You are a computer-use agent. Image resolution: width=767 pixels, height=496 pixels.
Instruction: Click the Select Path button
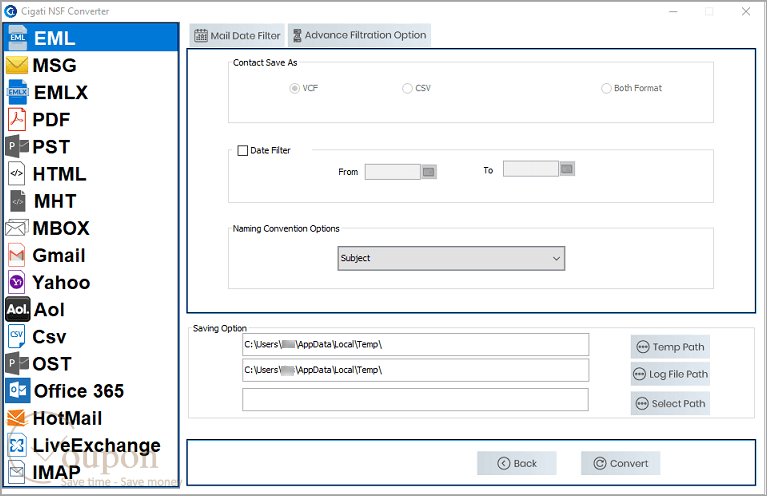point(670,404)
